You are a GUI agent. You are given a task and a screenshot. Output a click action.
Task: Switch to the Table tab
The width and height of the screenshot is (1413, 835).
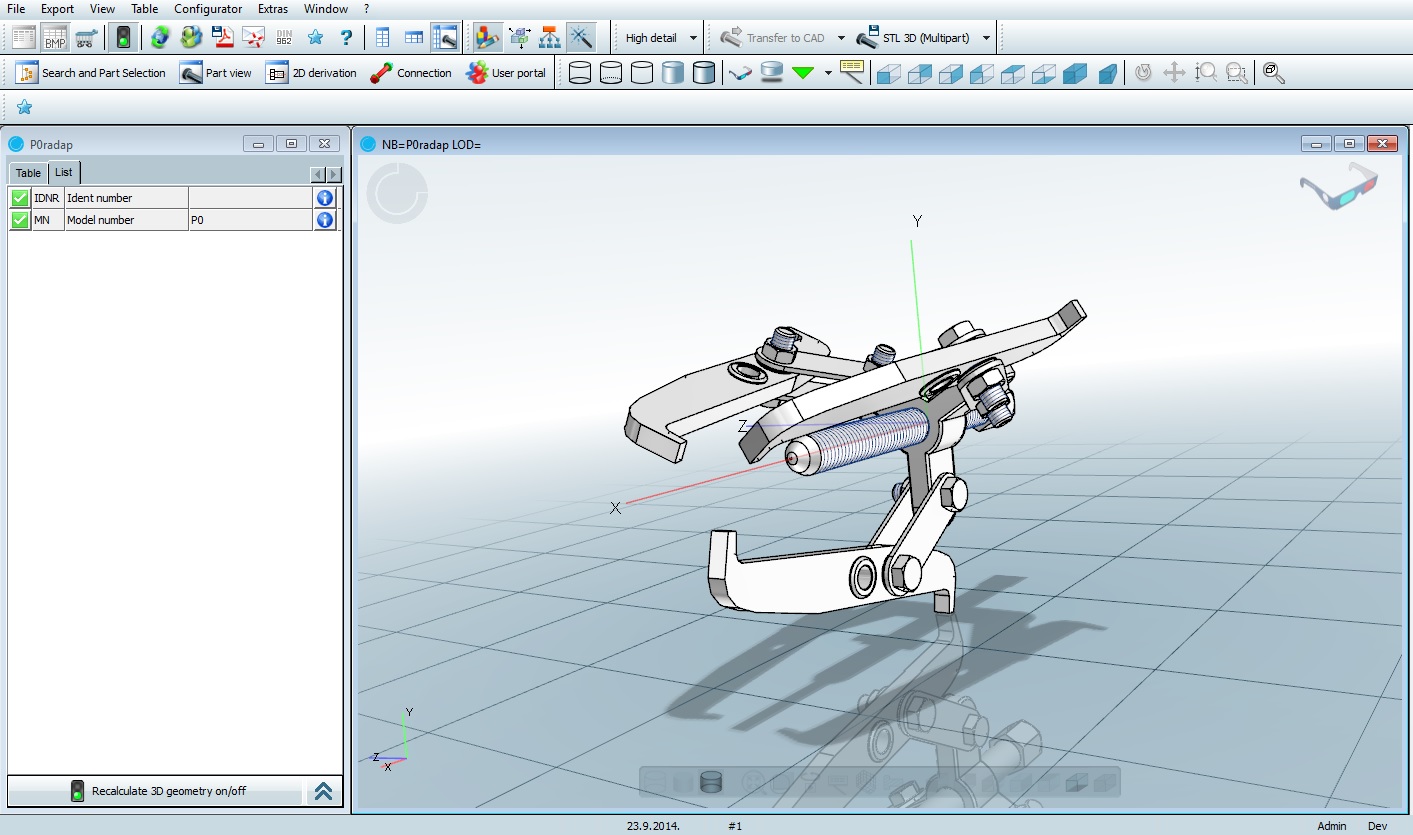pyautogui.click(x=28, y=173)
